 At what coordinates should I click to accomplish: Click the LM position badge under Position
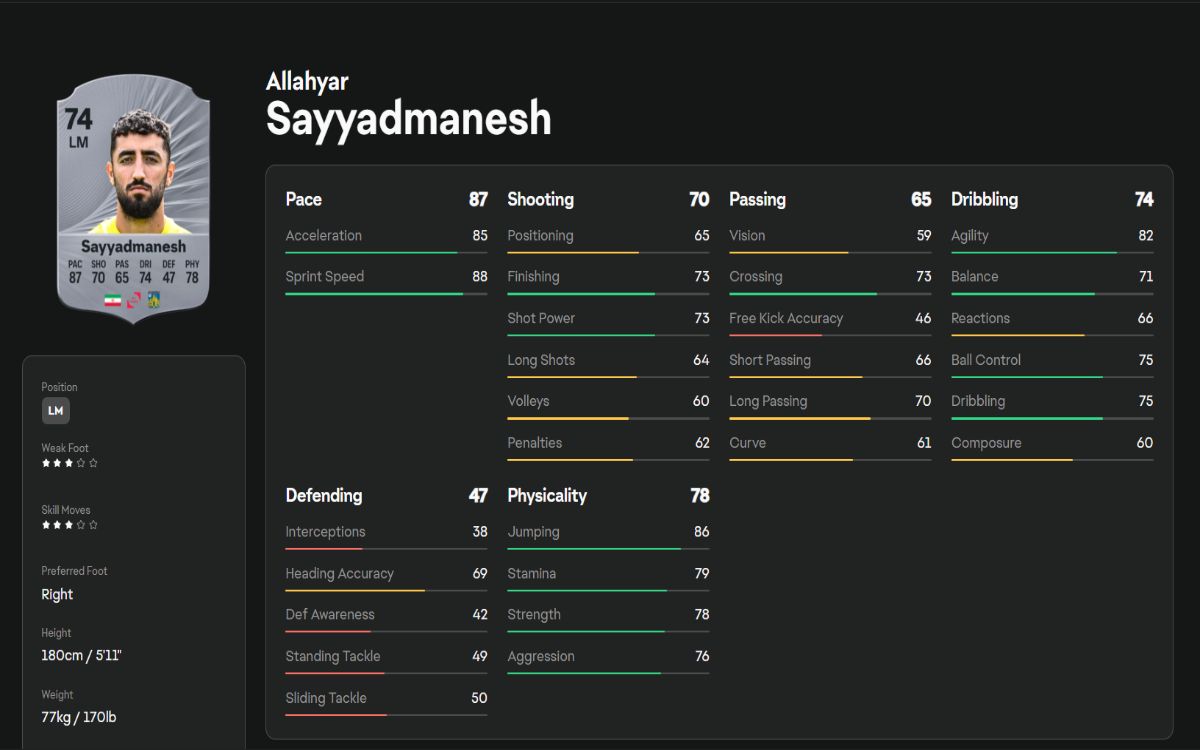click(x=56, y=410)
